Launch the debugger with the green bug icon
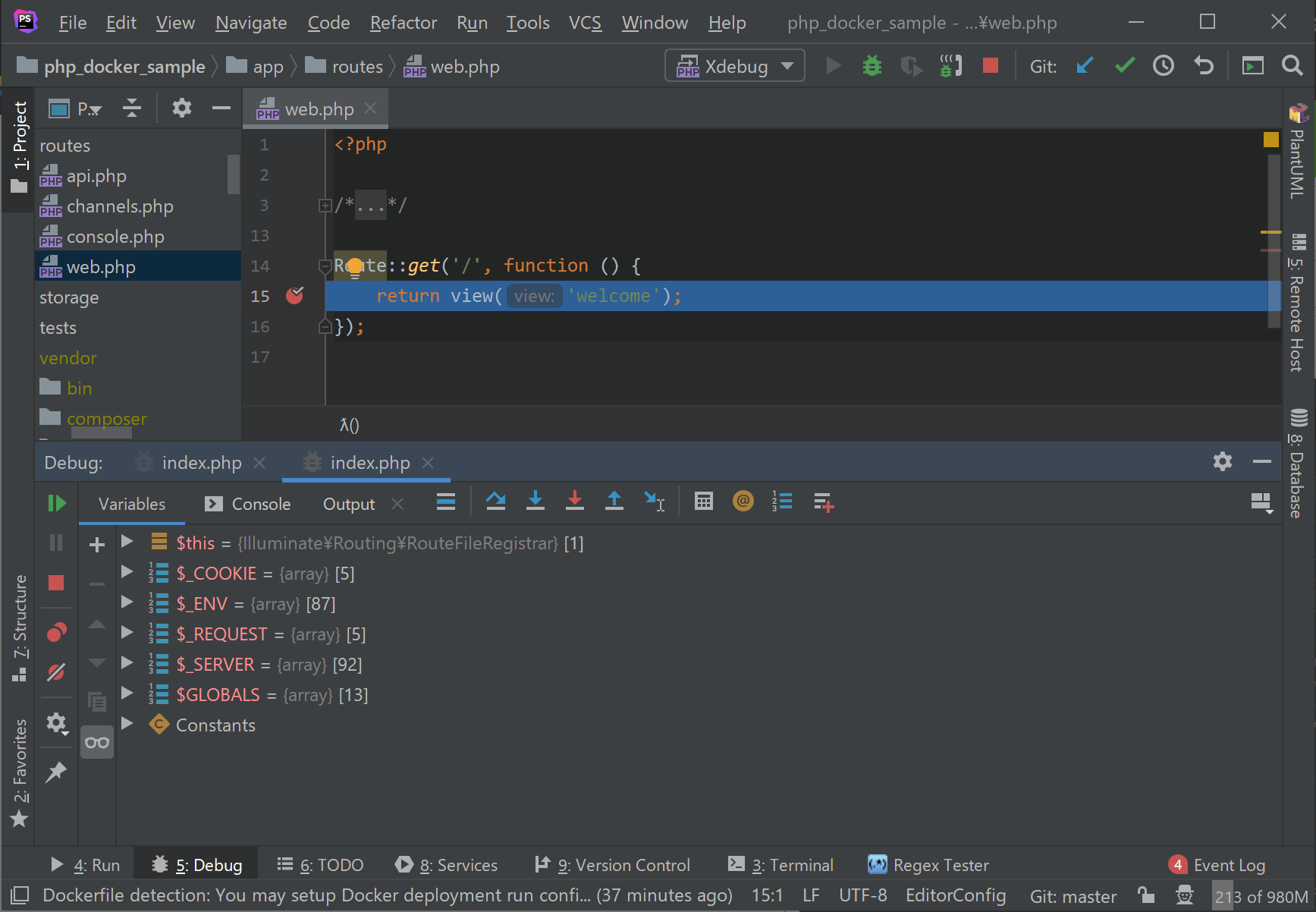The image size is (1316, 912). click(872, 65)
